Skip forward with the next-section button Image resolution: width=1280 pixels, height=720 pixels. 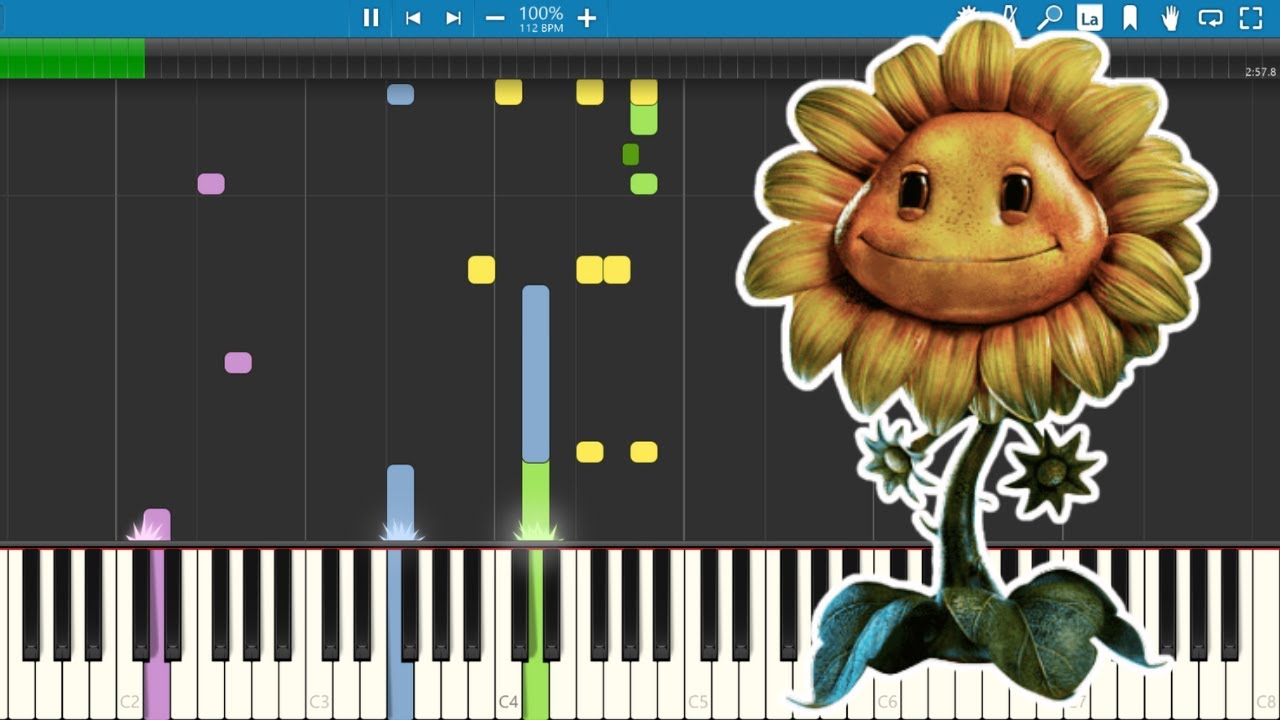tap(453, 18)
